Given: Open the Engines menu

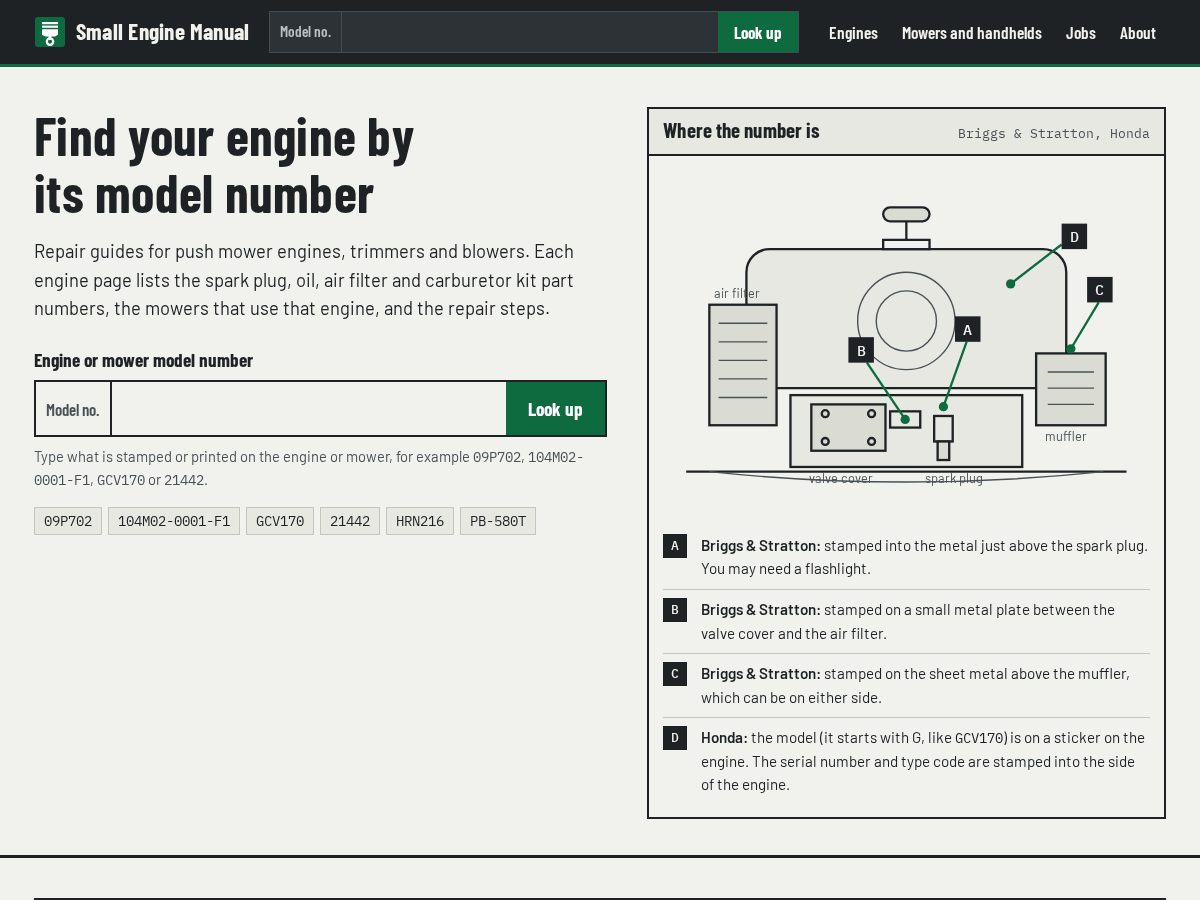Looking at the screenshot, I should tap(853, 33).
